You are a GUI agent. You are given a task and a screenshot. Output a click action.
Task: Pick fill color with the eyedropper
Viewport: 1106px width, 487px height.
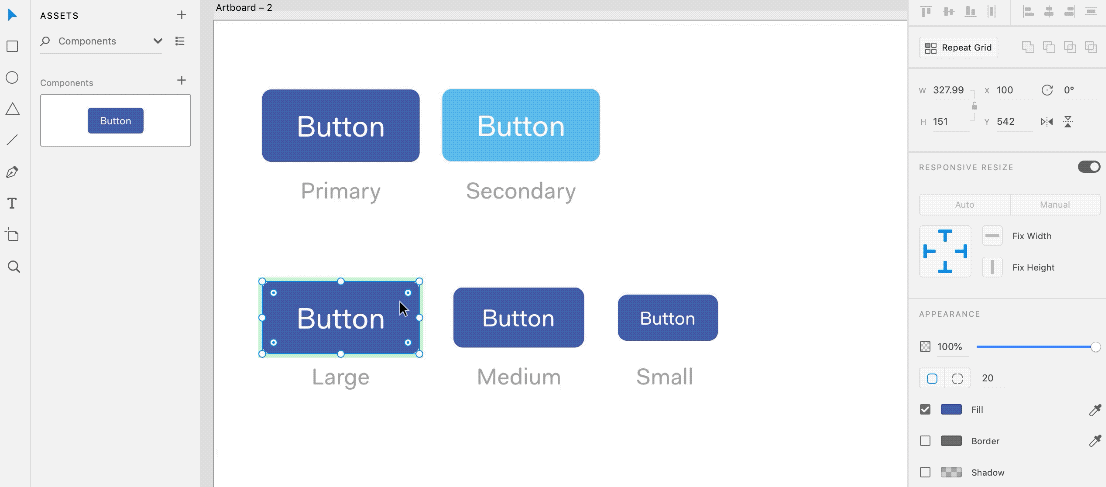tap(1095, 409)
